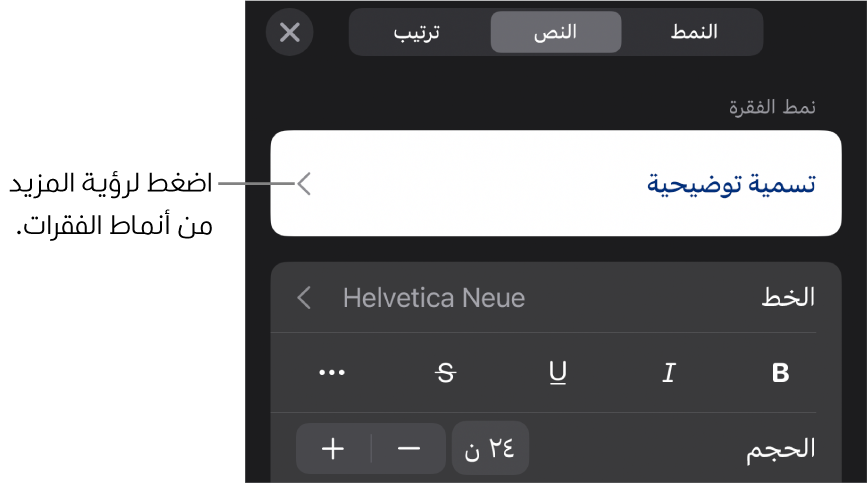
Task: Click the تسمية توضيحية paragraph style
Action: coord(730,184)
